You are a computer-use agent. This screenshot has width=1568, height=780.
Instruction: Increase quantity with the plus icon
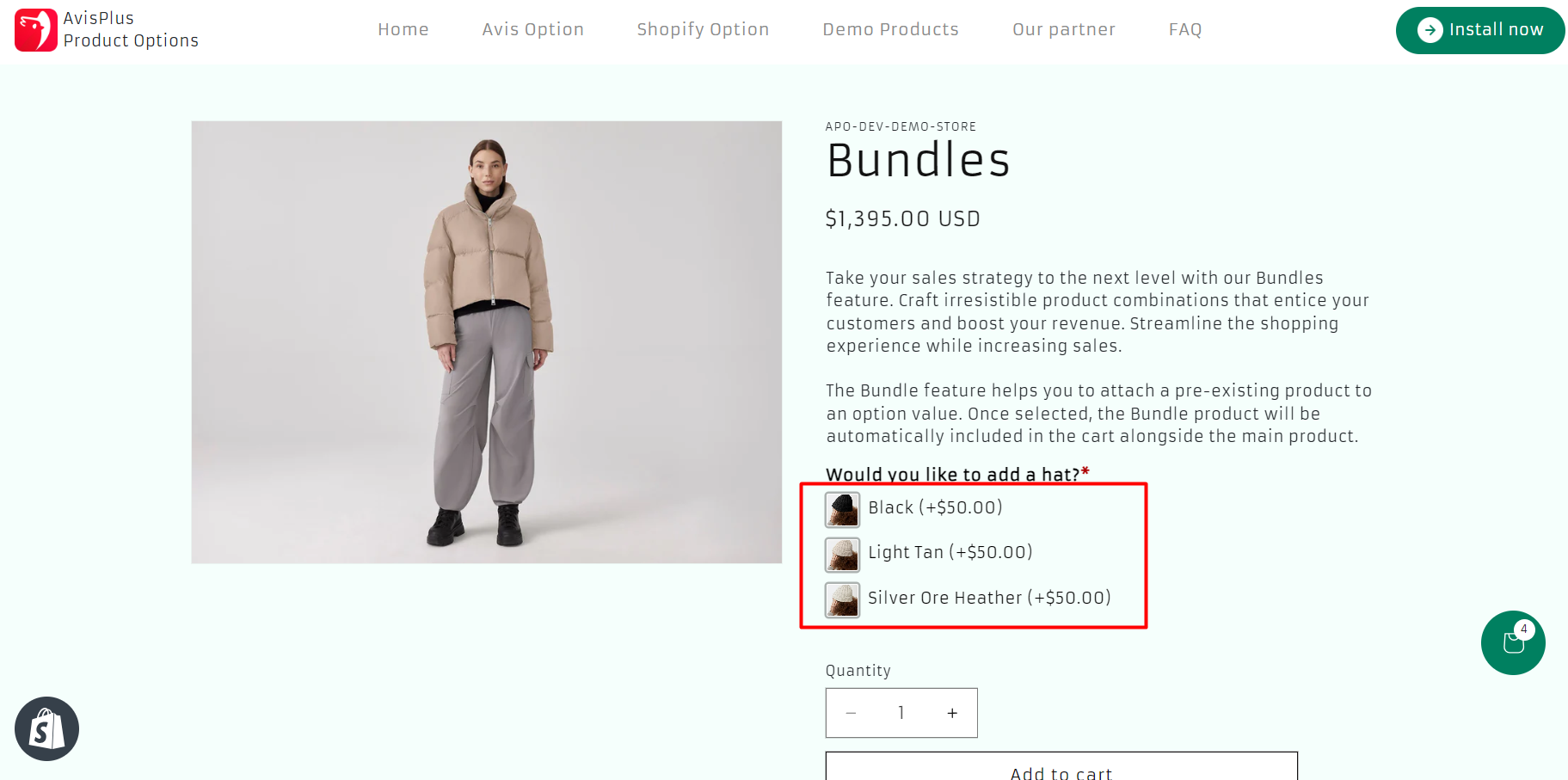tap(952, 713)
